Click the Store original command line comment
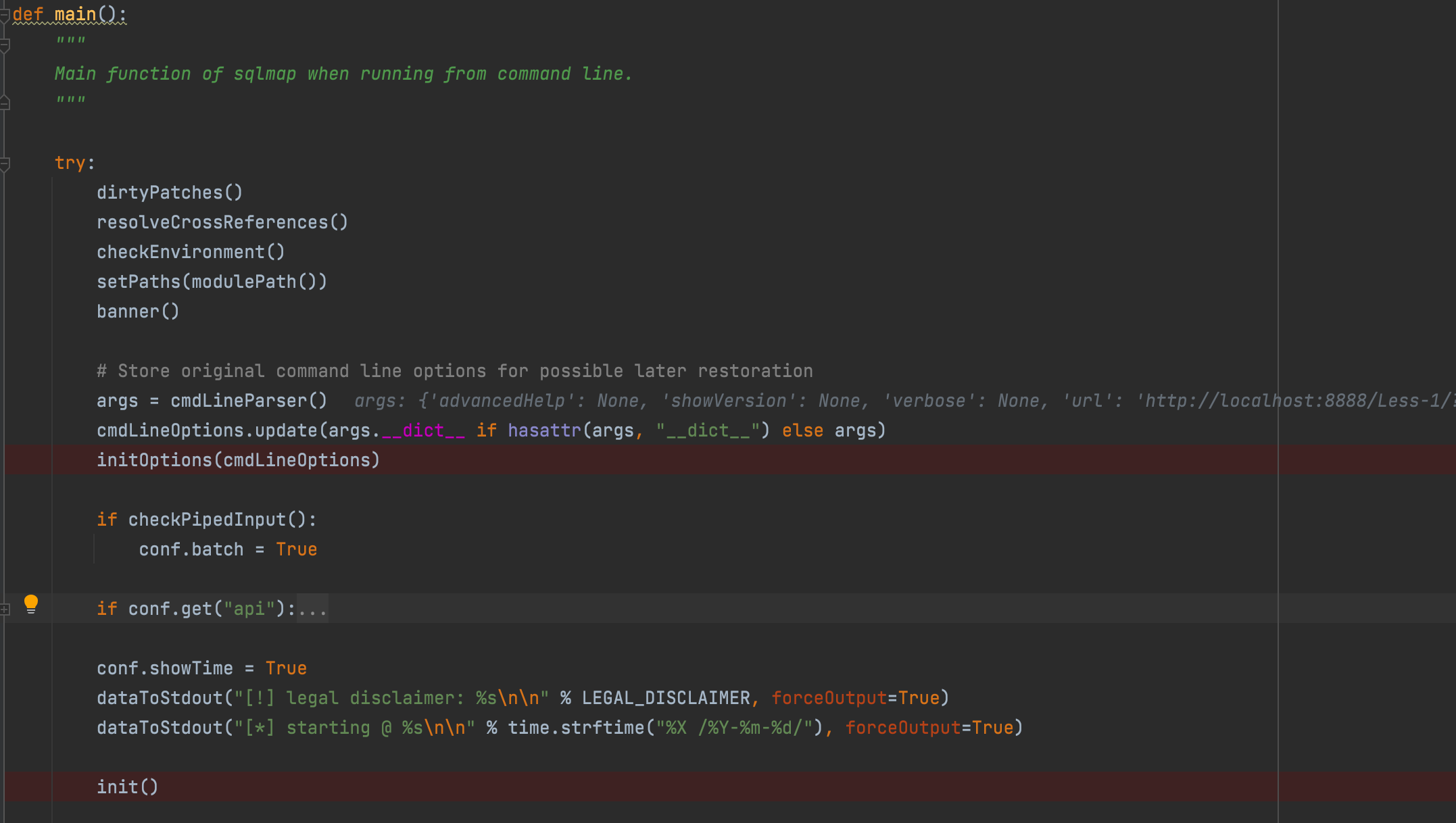Image resolution: width=1456 pixels, height=823 pixels. [x=454, y=372]
